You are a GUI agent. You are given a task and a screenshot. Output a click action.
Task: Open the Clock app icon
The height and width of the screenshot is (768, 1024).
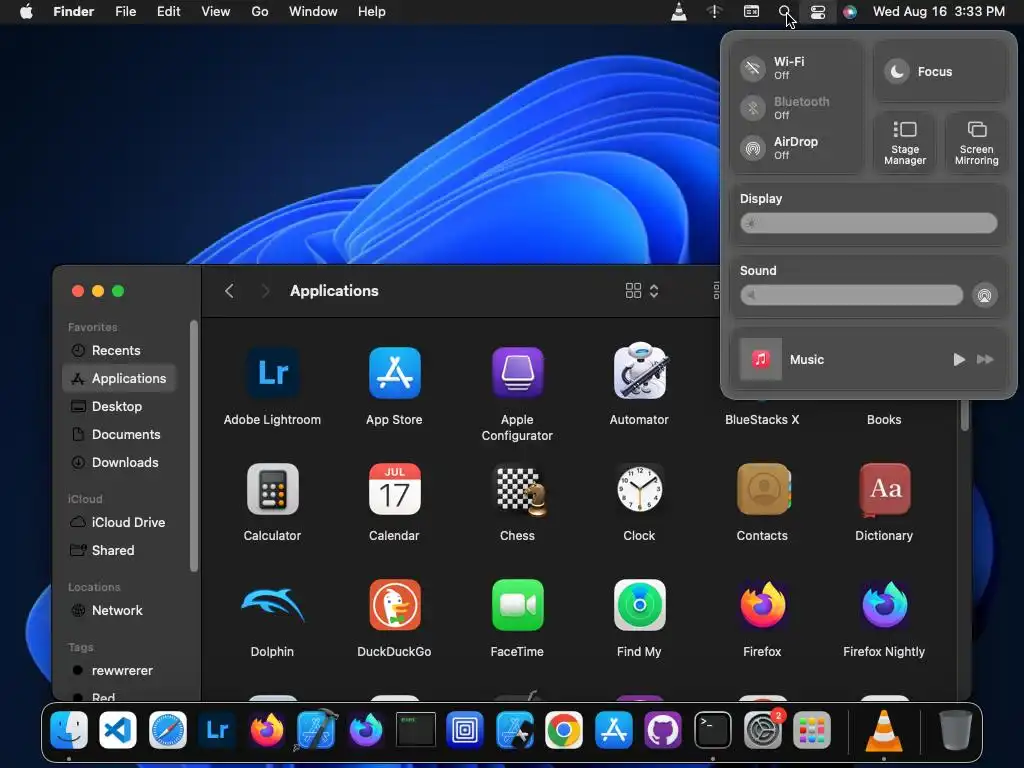[639, 489]
